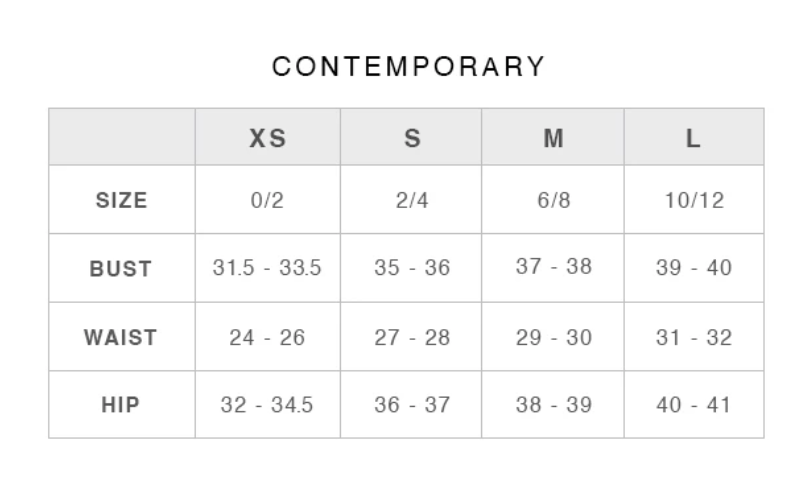Click the 32 - 34.5 hip measurement
This screenshot has width=809, height=490.
coord(267,405)
